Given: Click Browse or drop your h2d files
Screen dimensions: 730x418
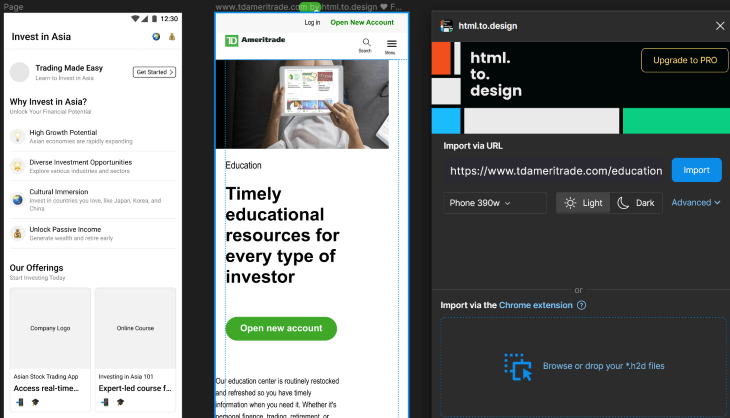Looking at the screenshot, I should (x=603, y=366).
